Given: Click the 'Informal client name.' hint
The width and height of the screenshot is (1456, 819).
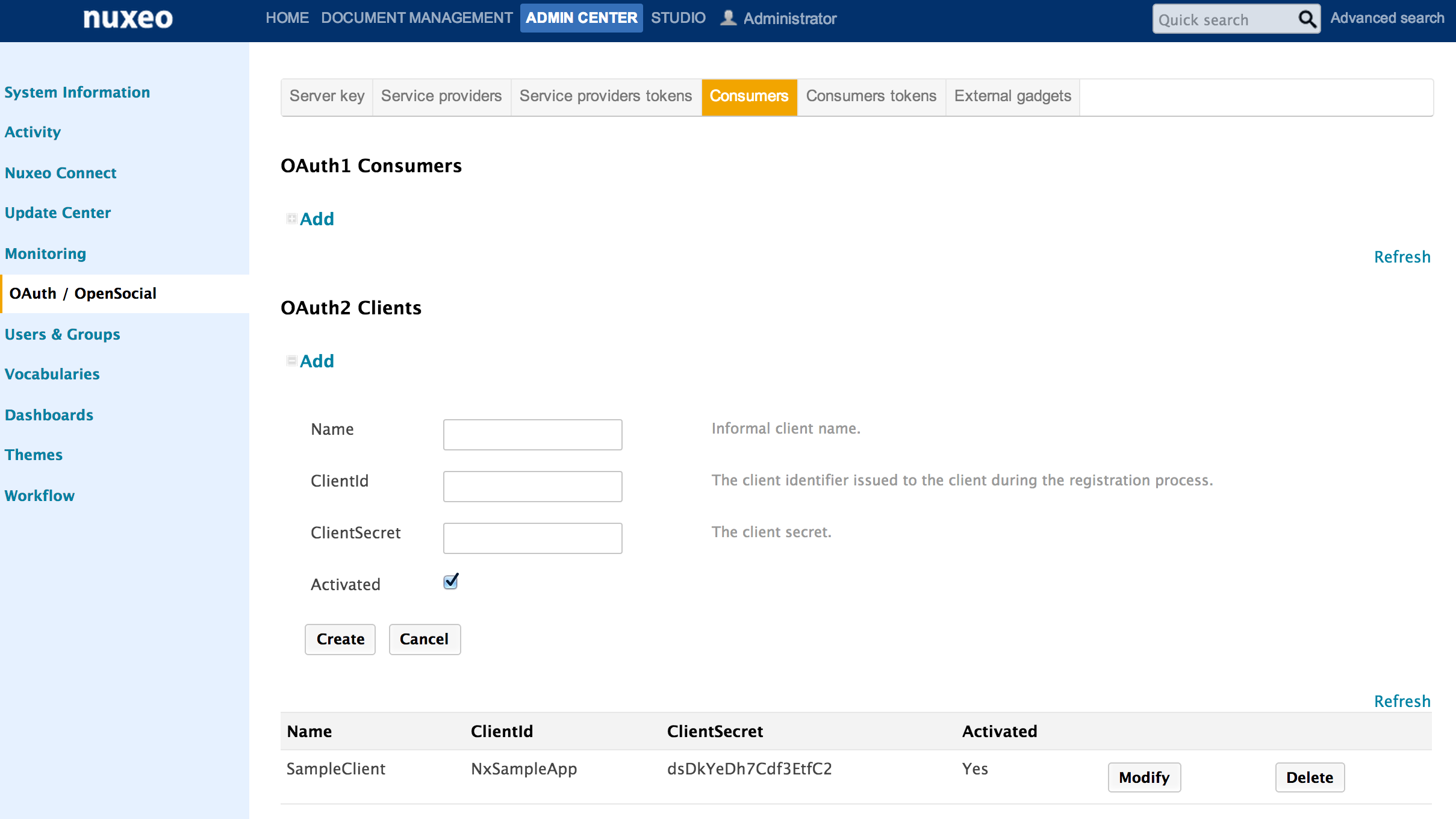Looking at the screenshot, I should click(x=786, y=428).
